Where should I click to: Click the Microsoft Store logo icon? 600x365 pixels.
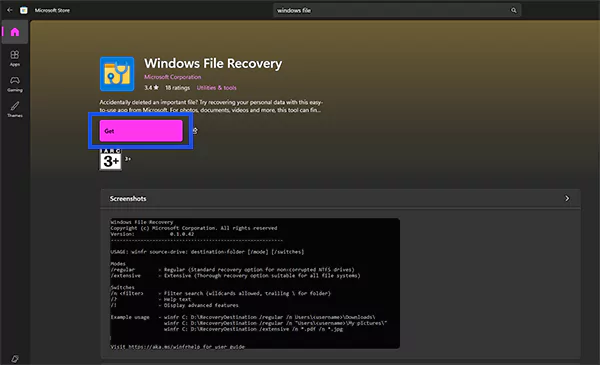pyautogui.click(x=24, y=10)
